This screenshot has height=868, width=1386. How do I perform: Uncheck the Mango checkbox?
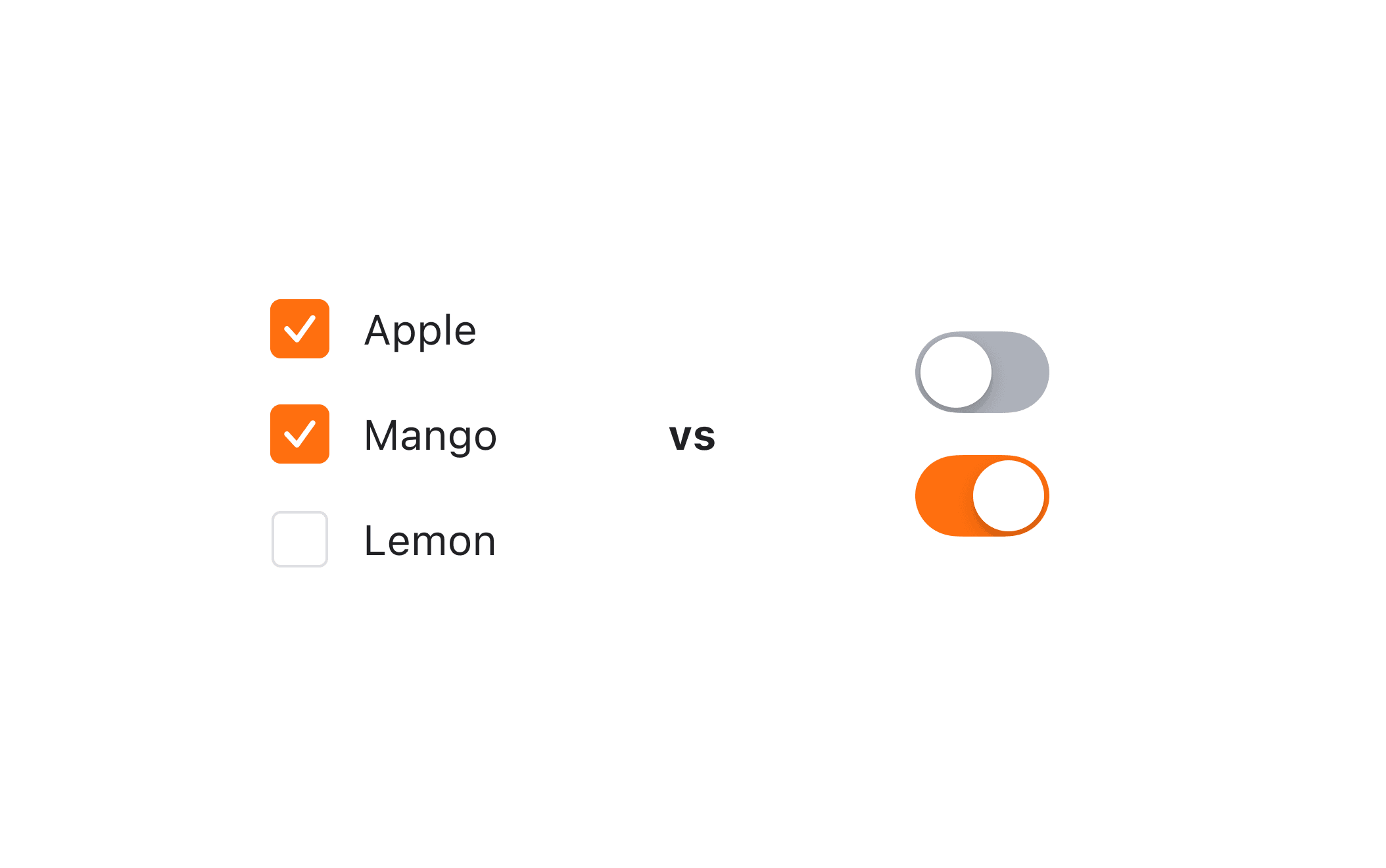(x=300, y=434)
